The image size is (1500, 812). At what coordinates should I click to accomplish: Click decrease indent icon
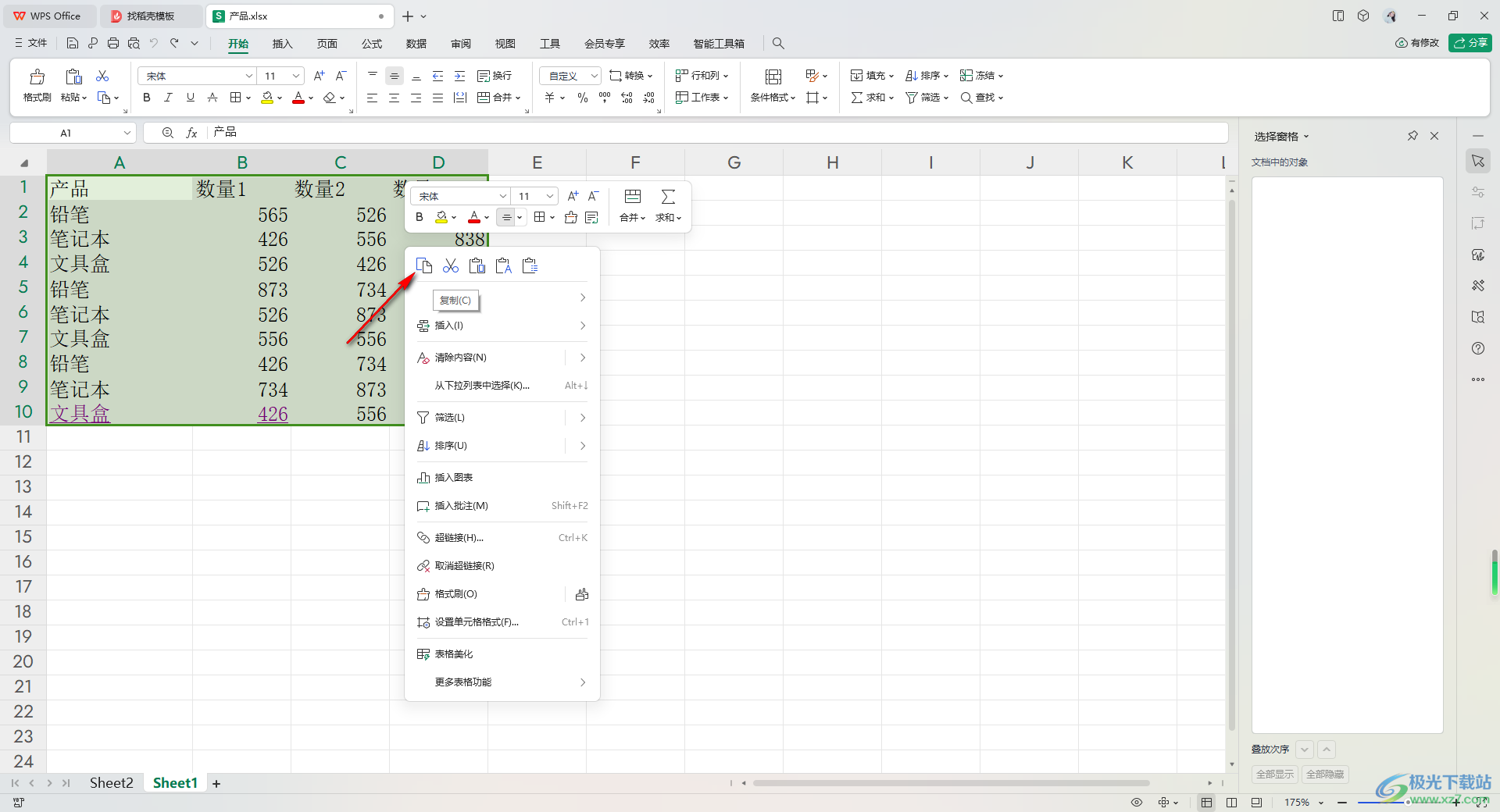click(x=438, y=76)
